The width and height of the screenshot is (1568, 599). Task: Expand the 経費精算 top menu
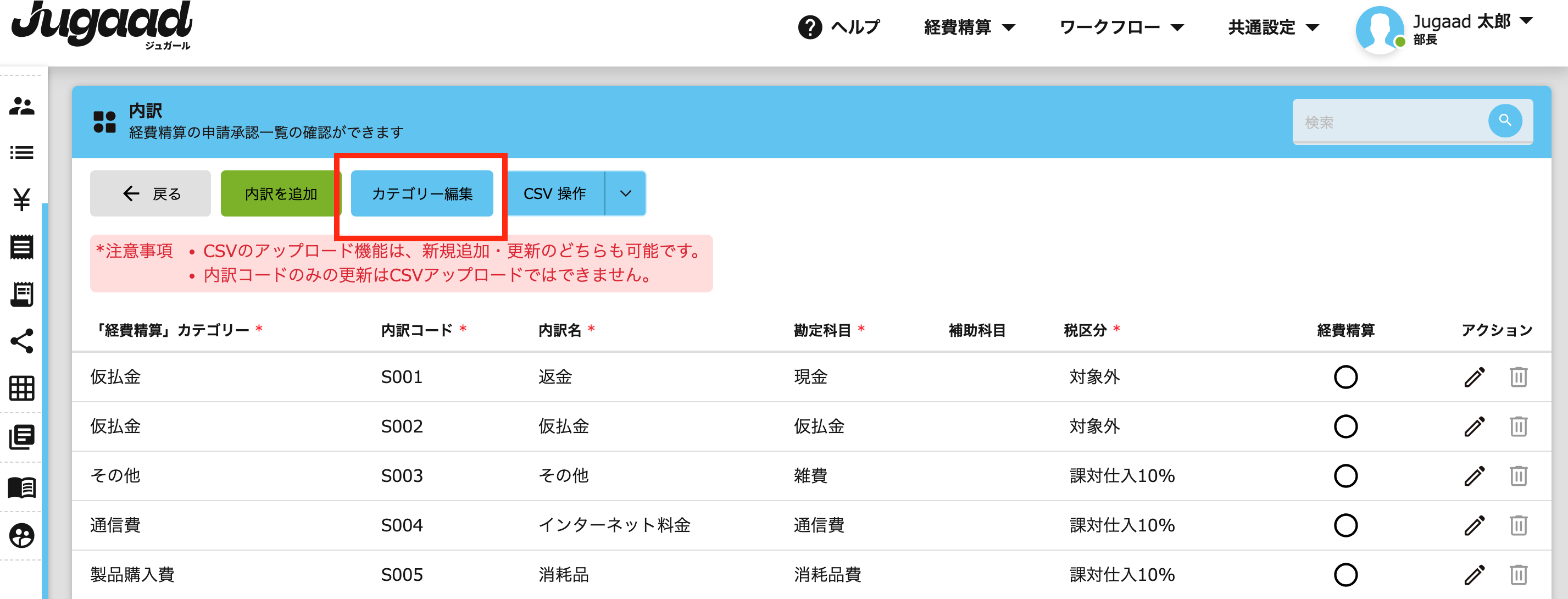click(969, 27)
